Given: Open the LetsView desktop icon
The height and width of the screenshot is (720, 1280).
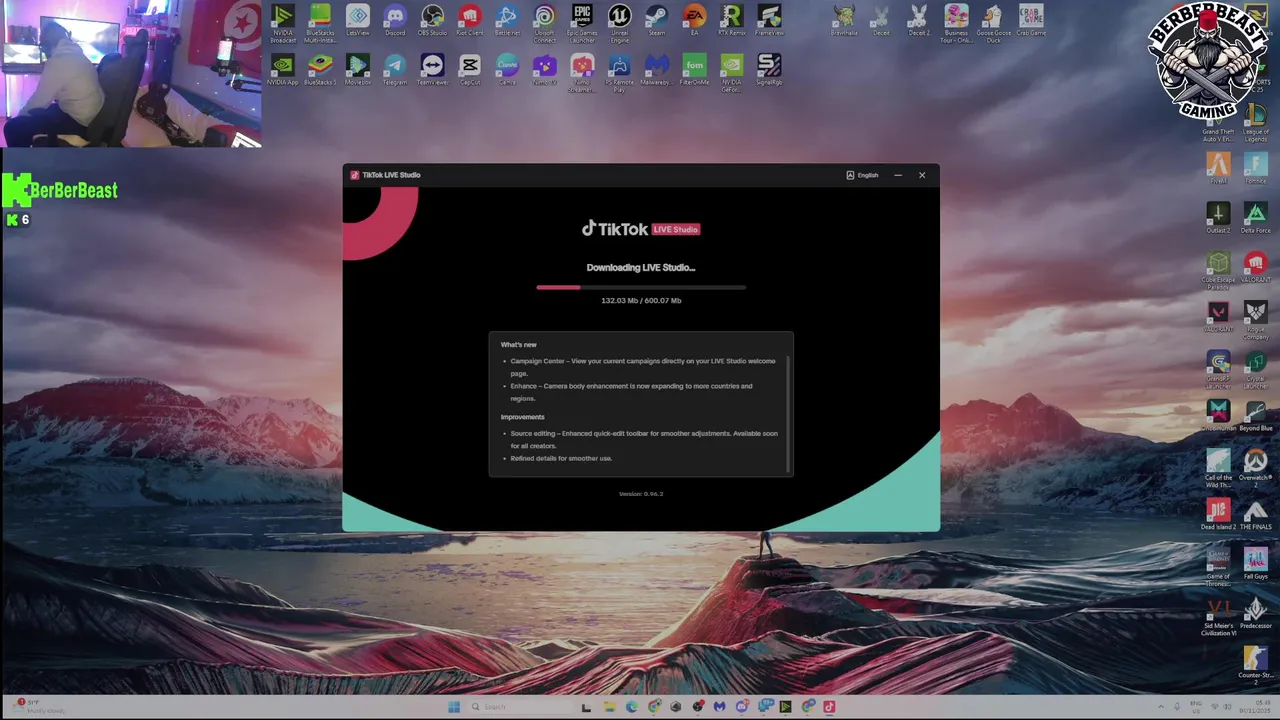Looking at the screenshot, I should 358,21.
